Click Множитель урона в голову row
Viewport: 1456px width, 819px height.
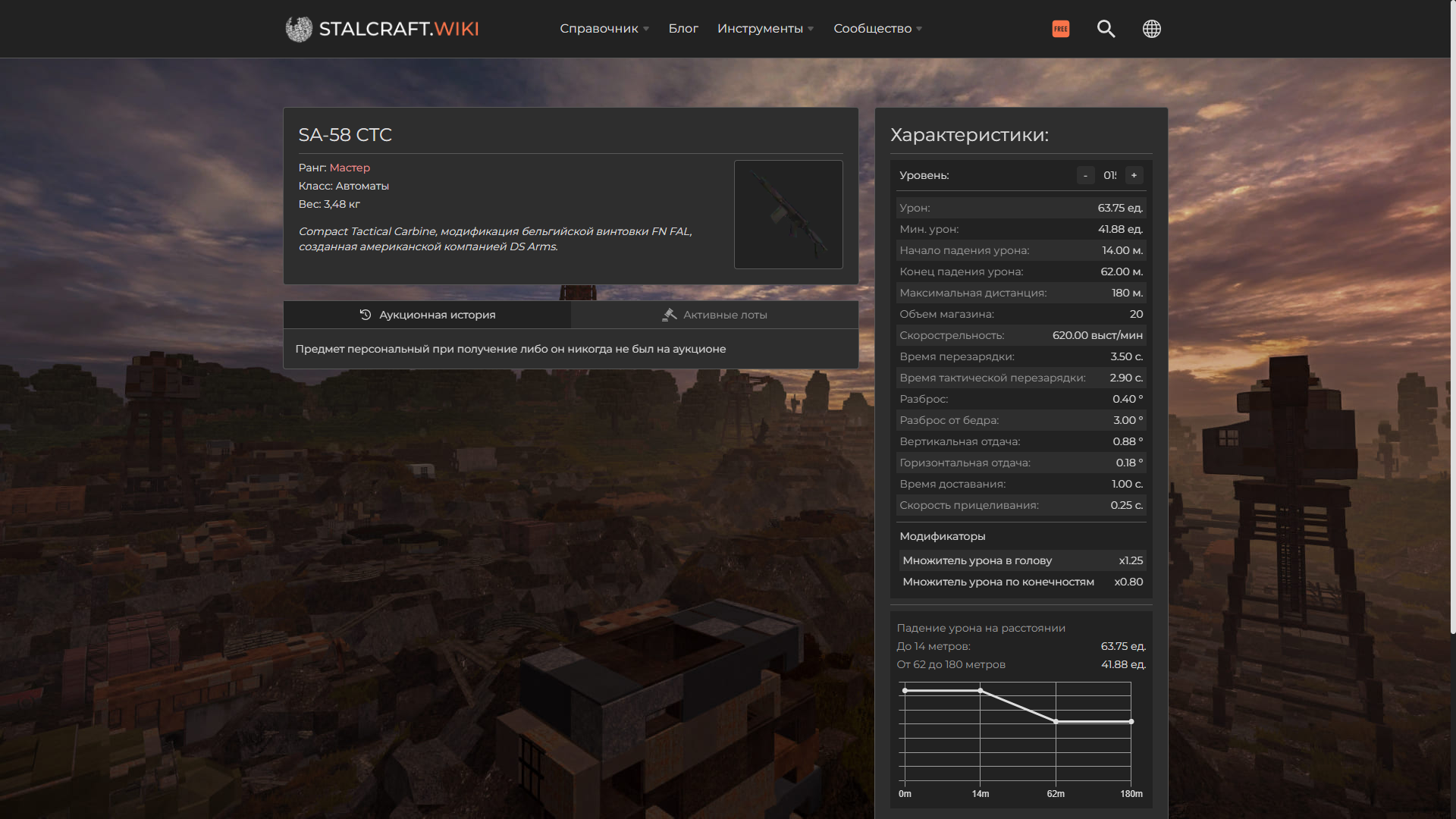pos(1023,560)
